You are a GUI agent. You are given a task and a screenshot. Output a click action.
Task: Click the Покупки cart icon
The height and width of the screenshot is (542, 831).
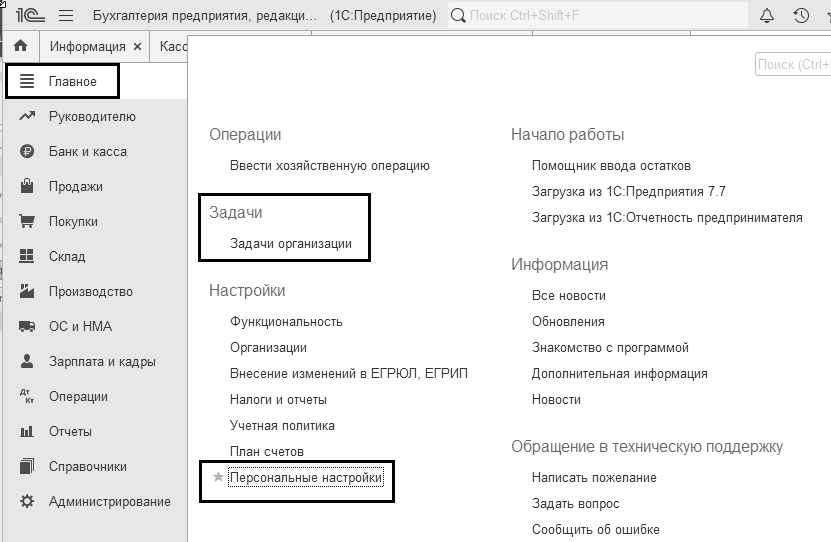(27, 221)
